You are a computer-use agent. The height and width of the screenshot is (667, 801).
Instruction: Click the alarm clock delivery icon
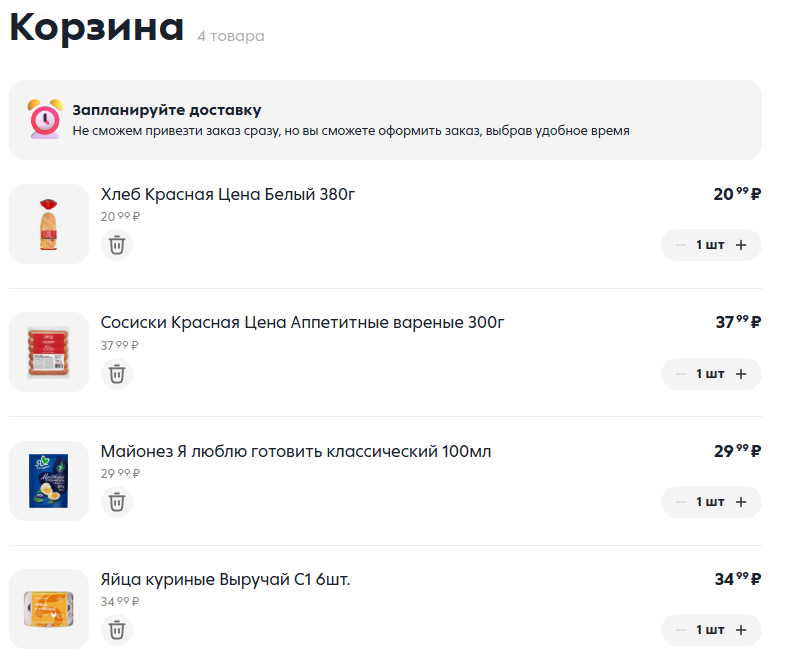click(45, 119)
